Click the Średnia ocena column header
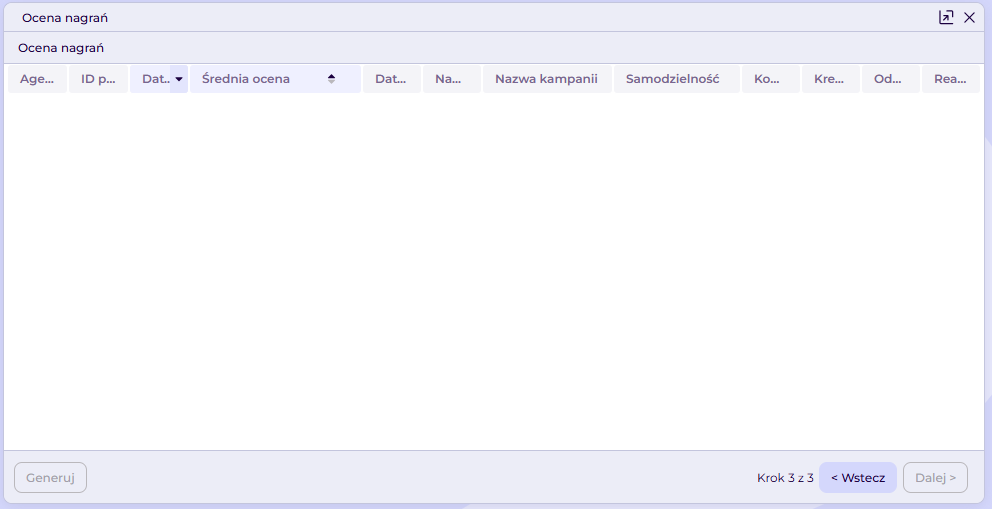This screenshot has width=992, height=509. coord(275,79)
